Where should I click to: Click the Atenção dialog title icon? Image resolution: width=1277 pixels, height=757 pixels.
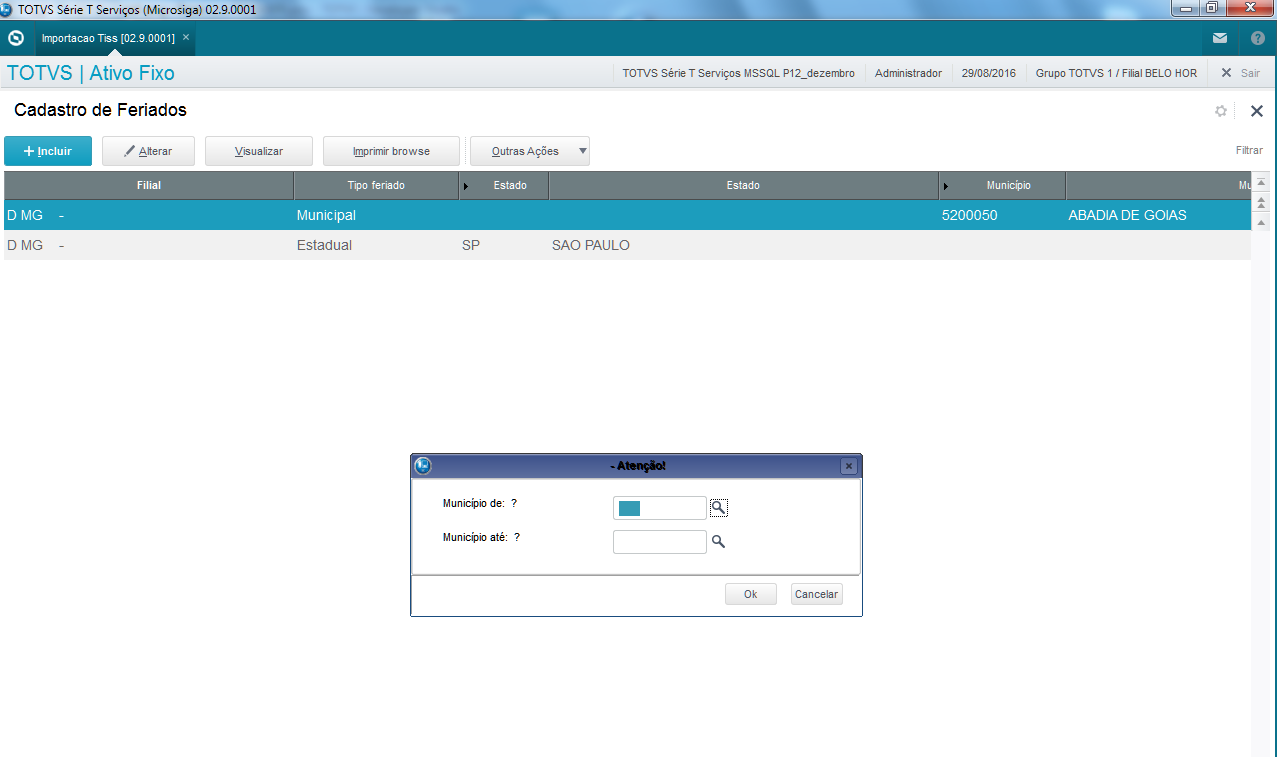(423, 466)
